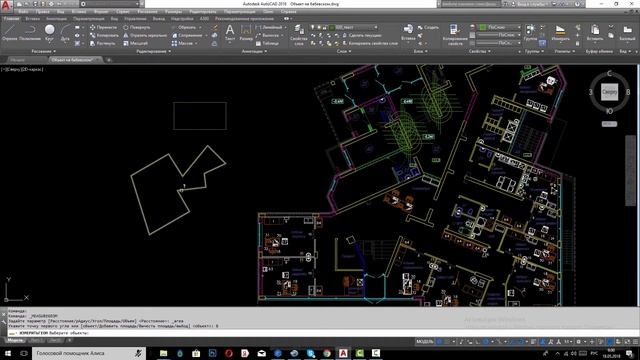Open the Справка menu
640x360 pixels.
coord(288,12)
